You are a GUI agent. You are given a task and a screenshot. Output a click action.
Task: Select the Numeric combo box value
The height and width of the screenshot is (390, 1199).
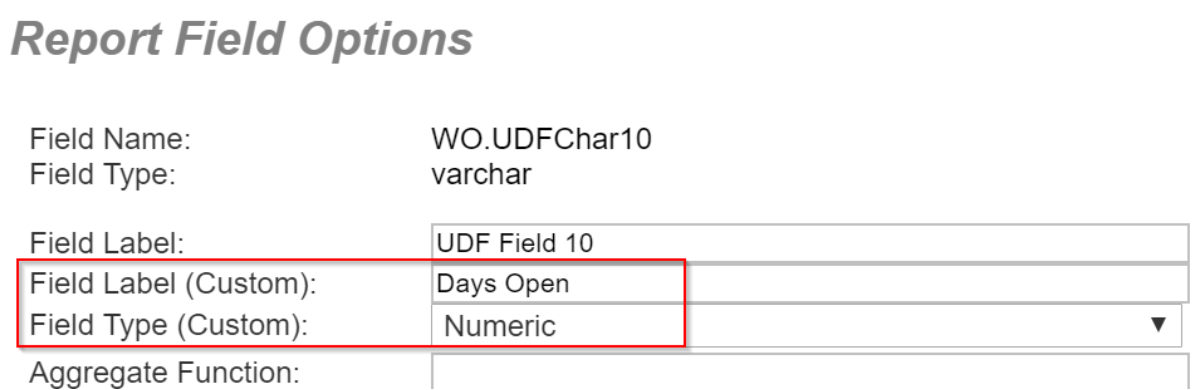807,327
